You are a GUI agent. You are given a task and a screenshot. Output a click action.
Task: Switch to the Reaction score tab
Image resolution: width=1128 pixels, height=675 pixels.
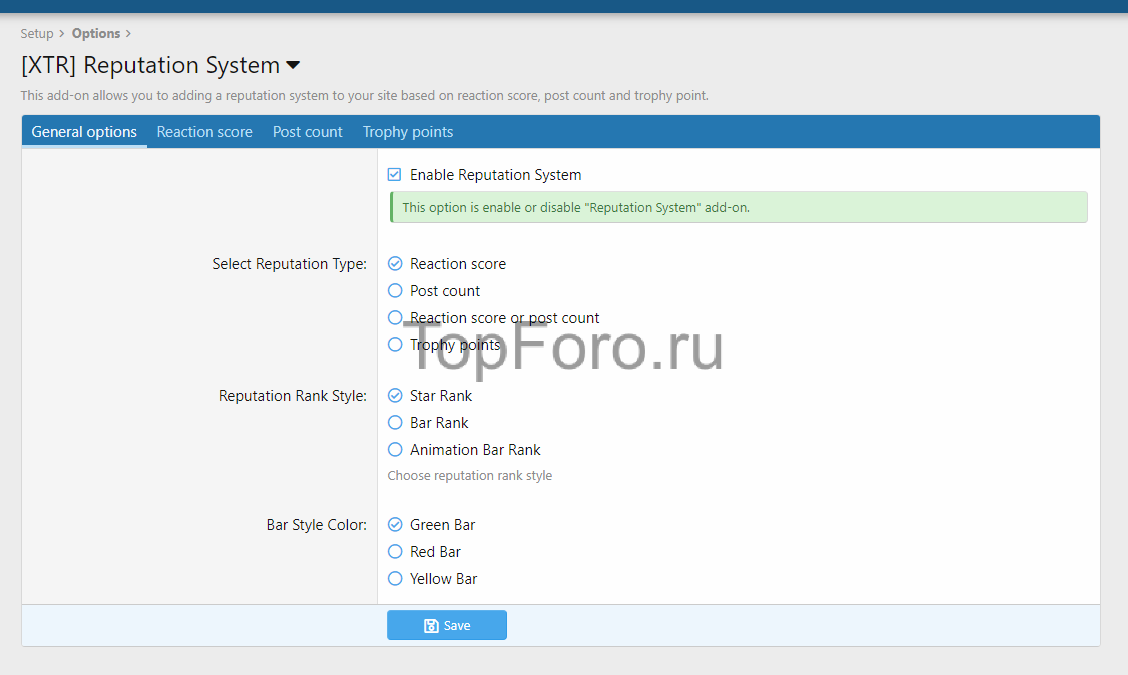point(204,132)
